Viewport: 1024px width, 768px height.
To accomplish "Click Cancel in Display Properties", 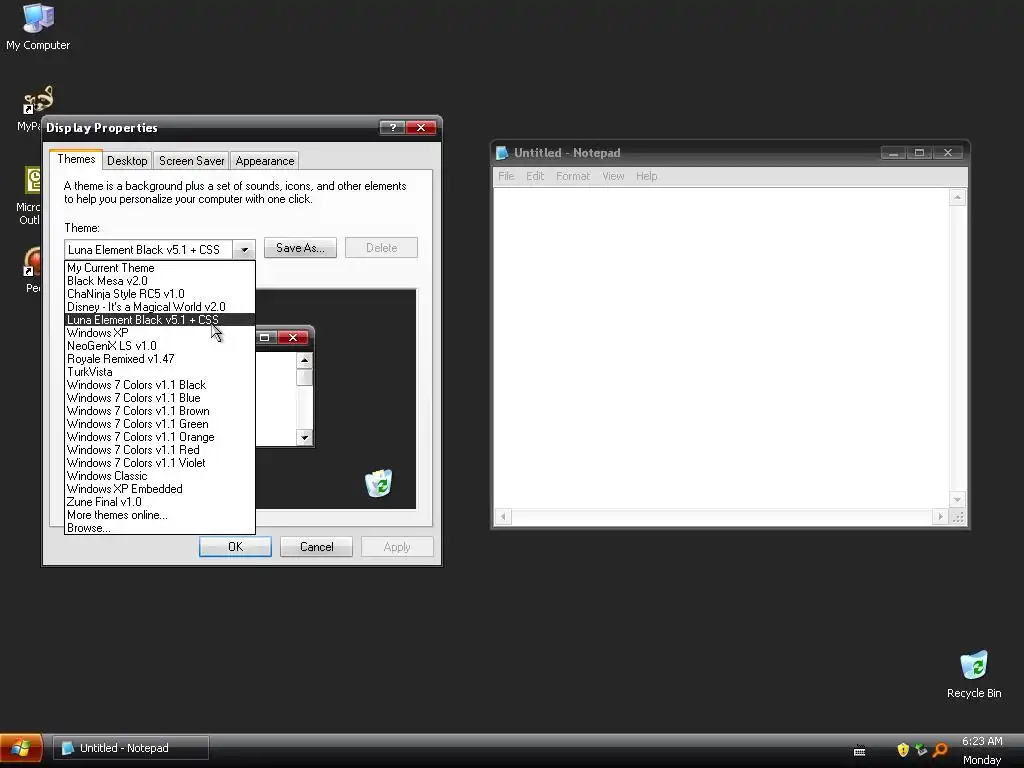I will coord(316,547).
